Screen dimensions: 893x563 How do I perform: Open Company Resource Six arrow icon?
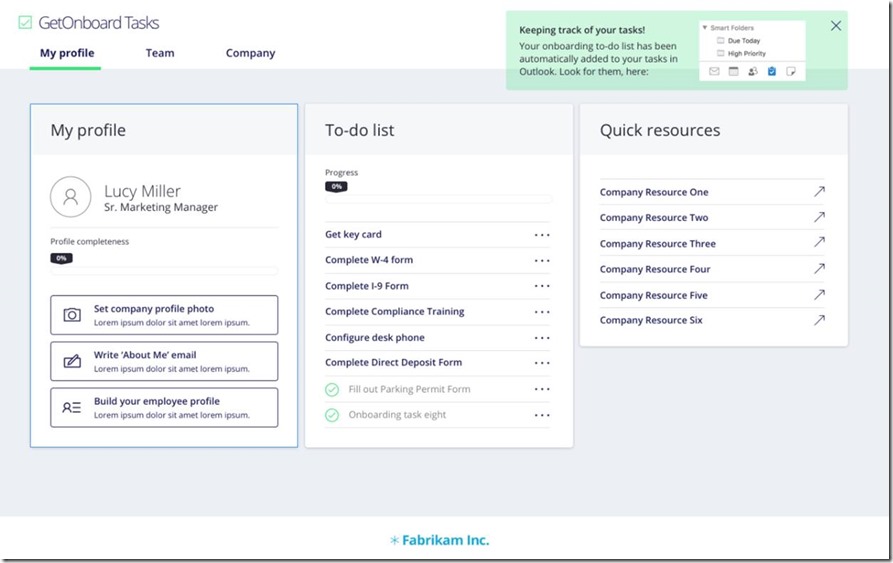(819, 320)
